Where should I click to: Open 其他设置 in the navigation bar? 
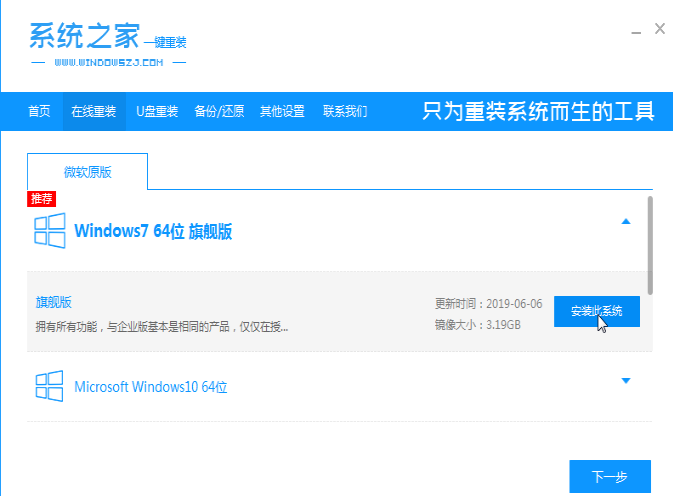(282, 111)
